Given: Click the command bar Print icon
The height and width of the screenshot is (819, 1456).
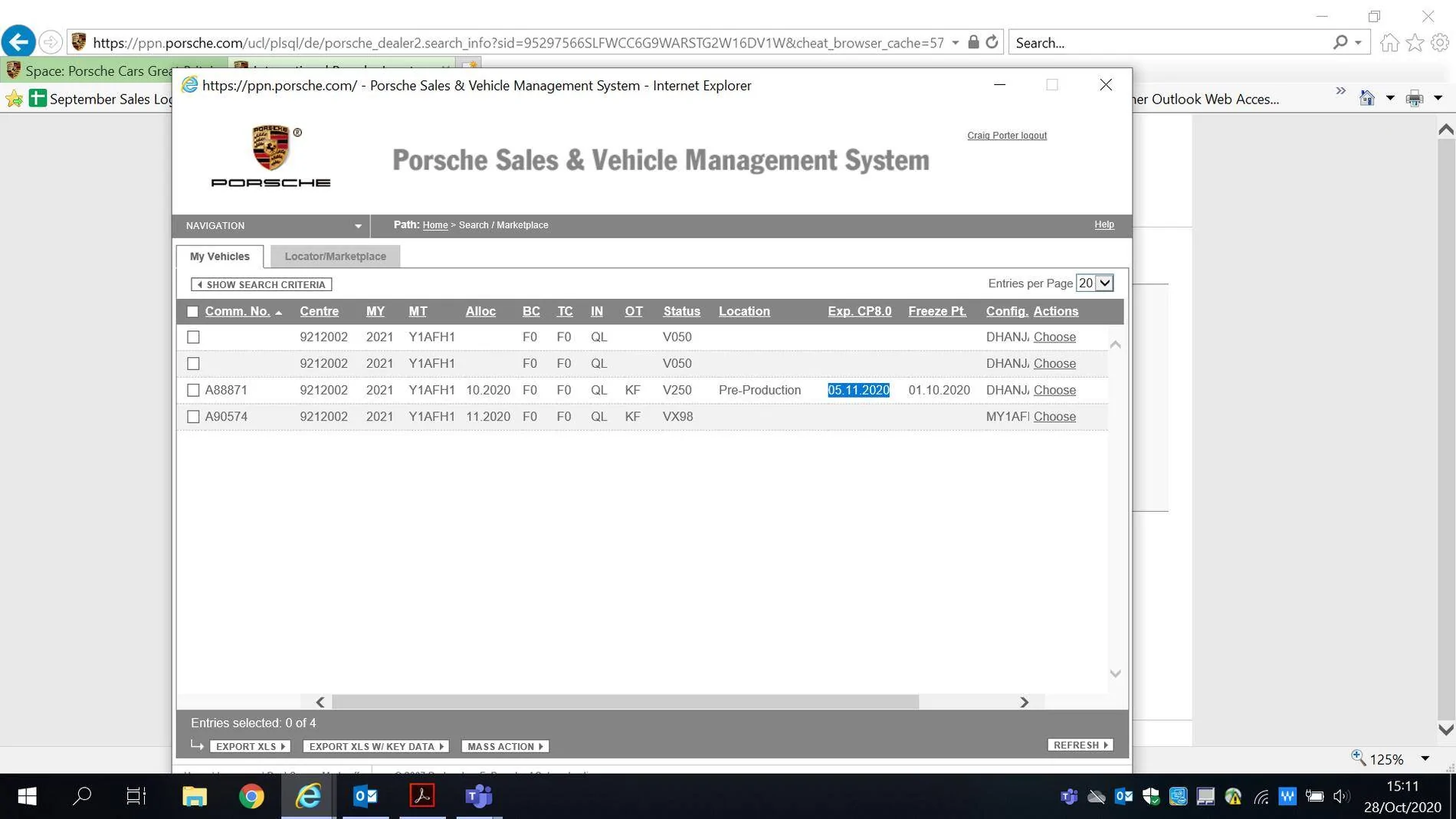Looking at the screenshot, I should tap(1415, 98).
